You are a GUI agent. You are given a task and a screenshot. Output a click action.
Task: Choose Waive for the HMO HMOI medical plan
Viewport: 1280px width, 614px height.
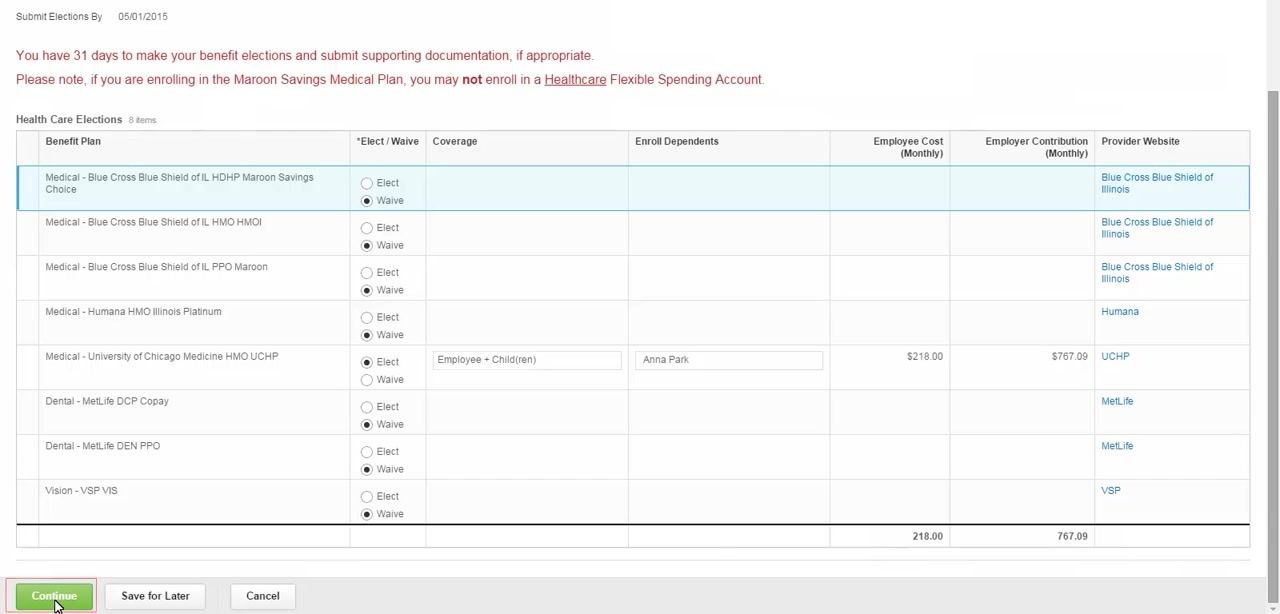click(x=367, y=246)
